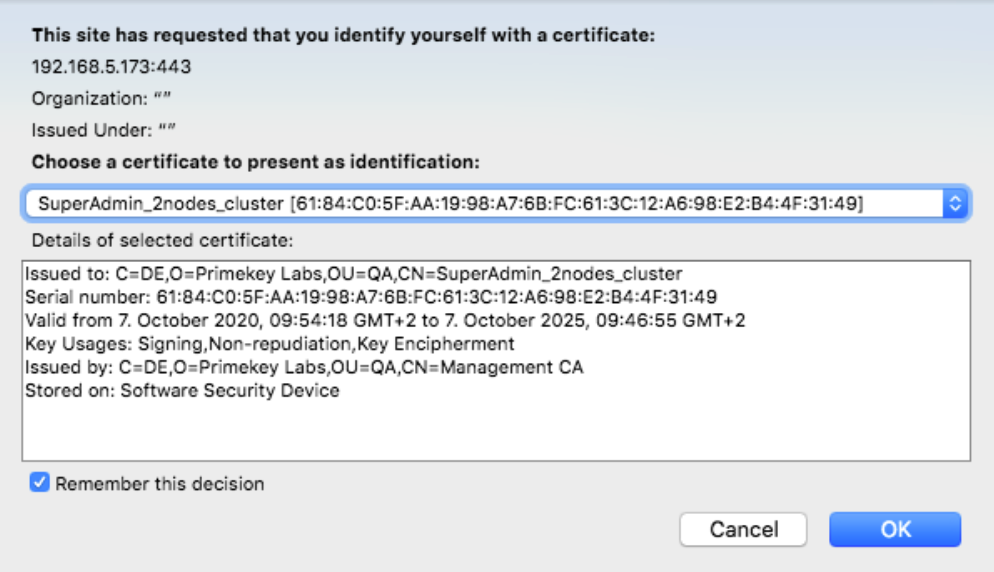Confirm the certificate with OK
Viewport: 994px width, 572px height.
click(894, 529)
